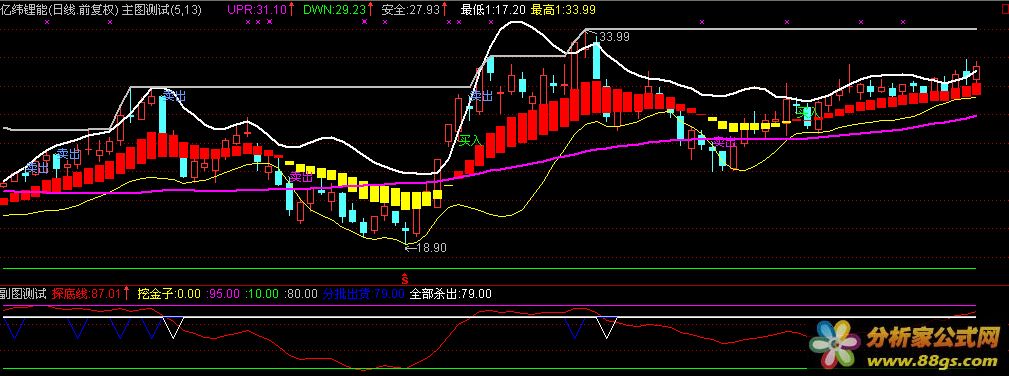This screenshot has height=376, width=1009.
Task: Click the 分批出货 indicator label
Action: [x=364, y=294]
